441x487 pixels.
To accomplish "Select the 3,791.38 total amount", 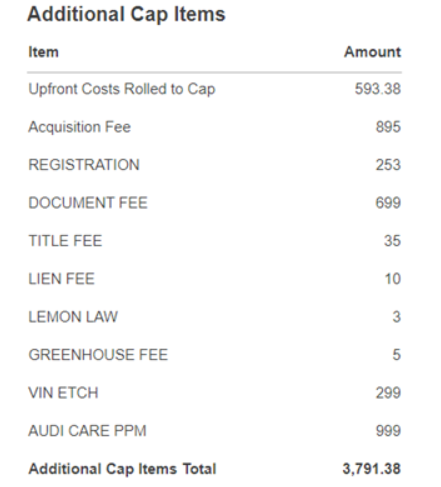I will click(x=372, y=469).
